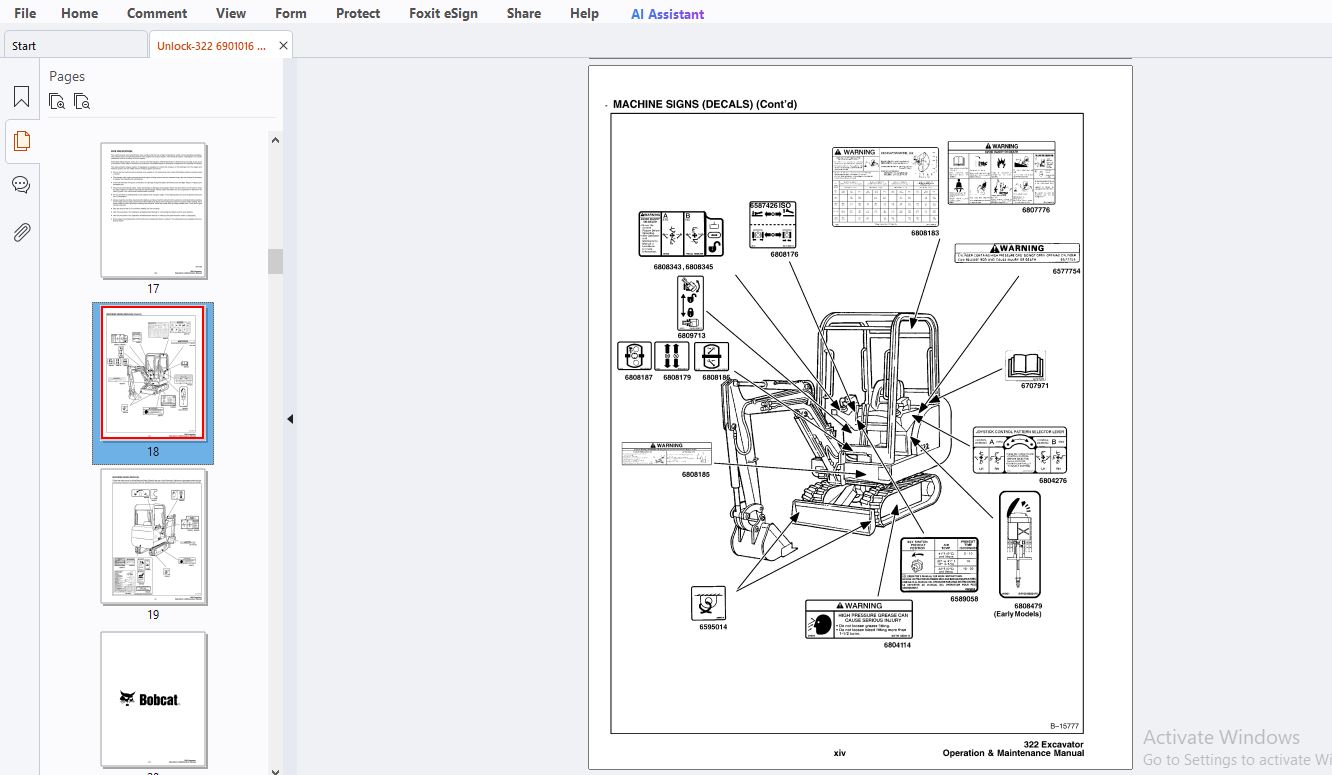Click the B-15777 figure reference
This screenshot has height=775, width=1332.
pyautogui.click(x=1064, y=726)
